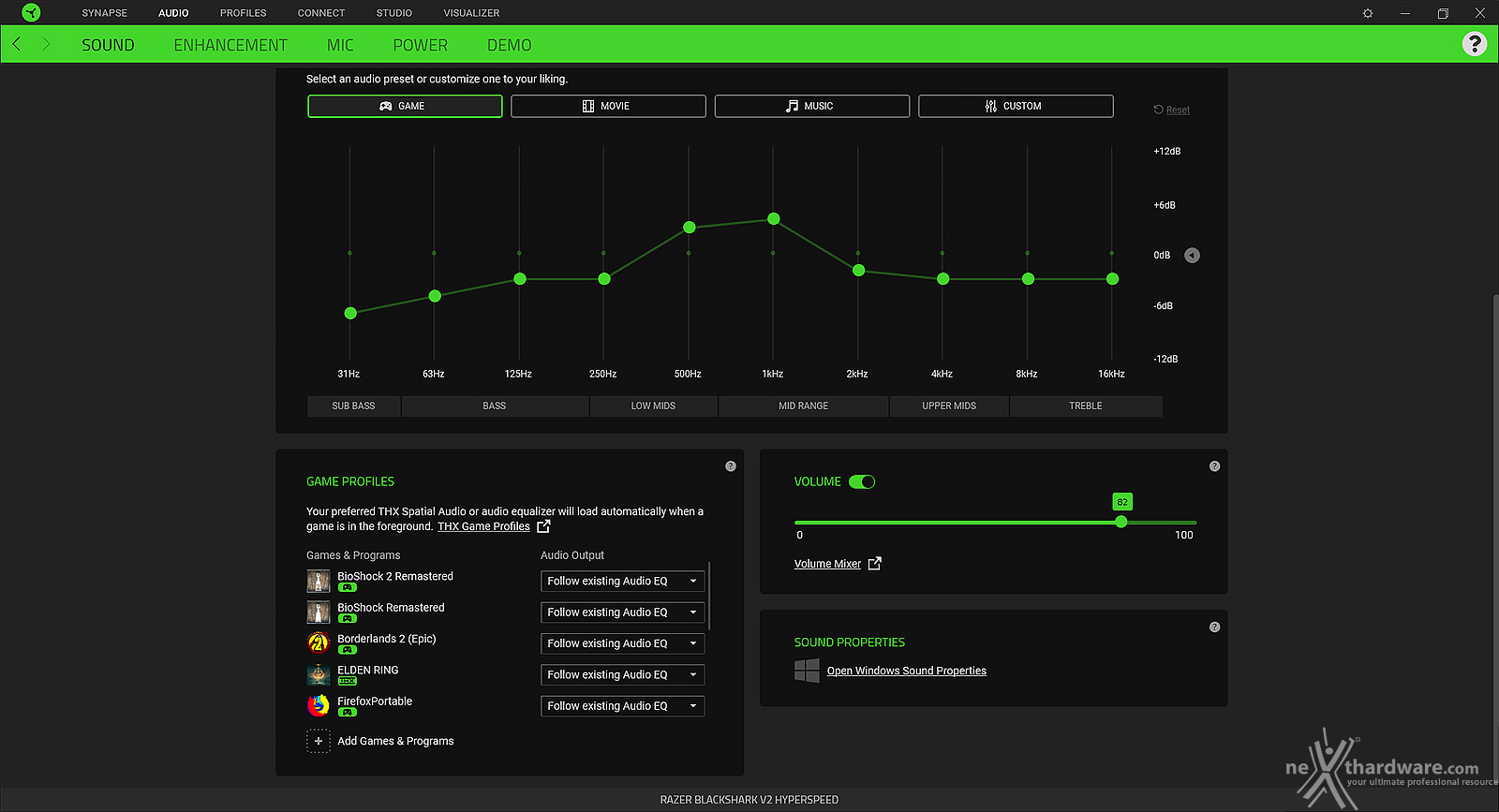
Task: Click the 1kHz equalizer handle
Action: (774, 218)
